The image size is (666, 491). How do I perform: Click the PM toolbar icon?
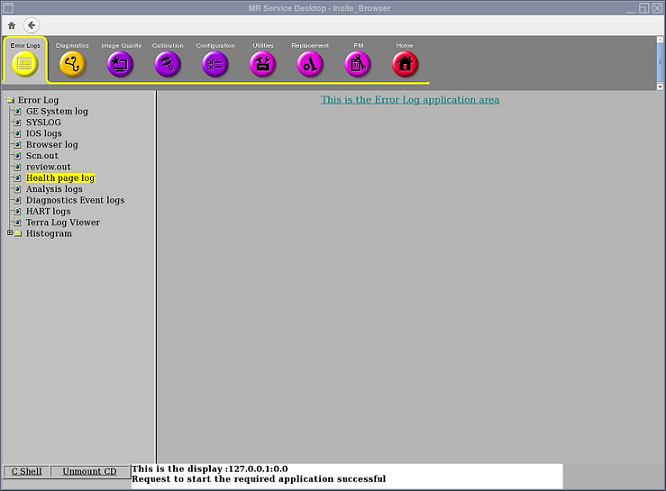pyautogui.click(x=358, y=64)
